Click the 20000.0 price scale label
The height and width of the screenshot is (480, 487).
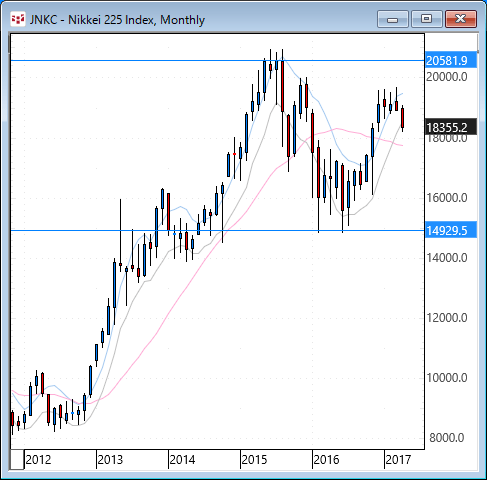click(x=447, y=77)
